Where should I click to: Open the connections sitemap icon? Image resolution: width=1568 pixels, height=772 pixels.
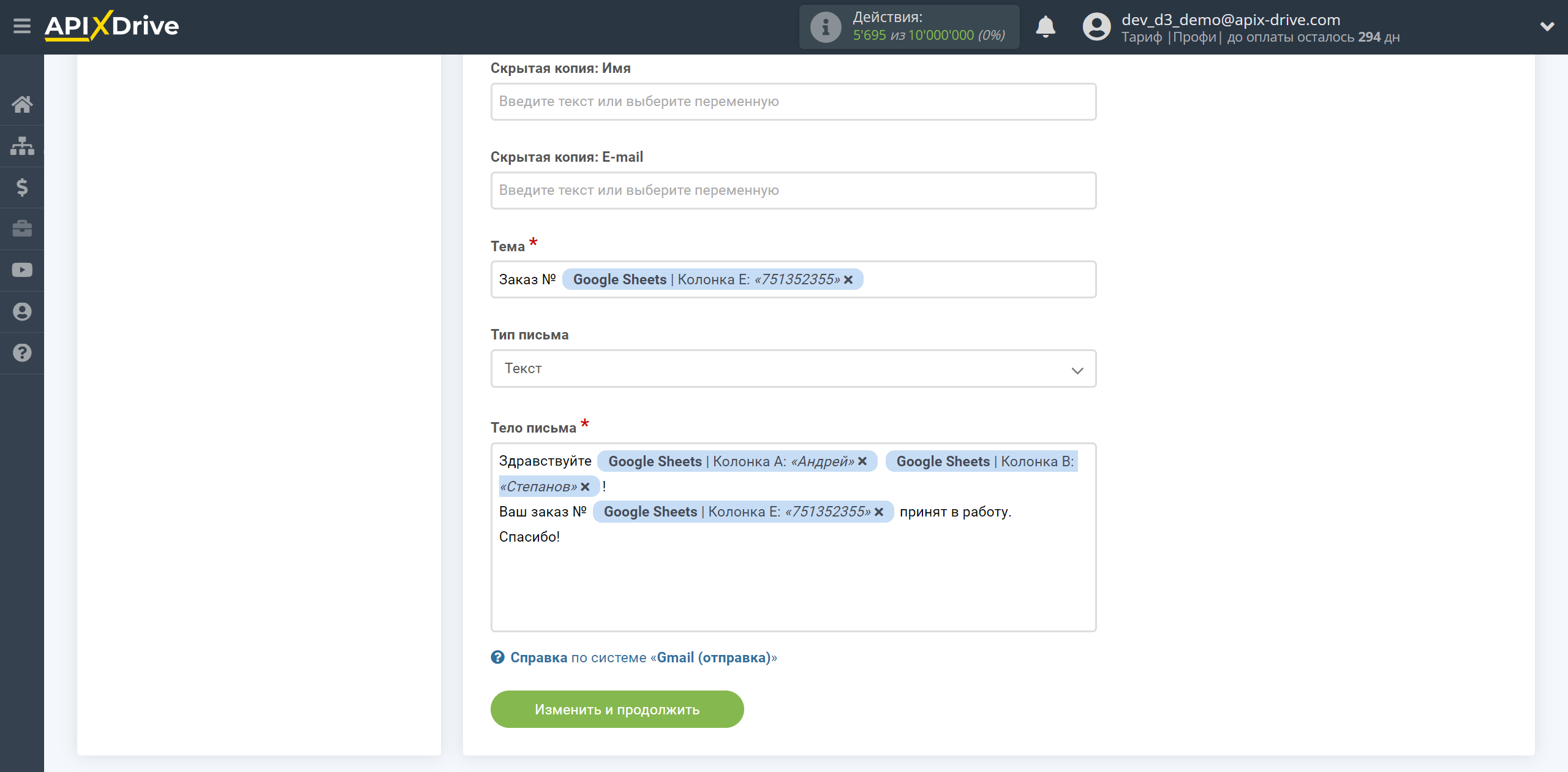click(x=22, y=146)
